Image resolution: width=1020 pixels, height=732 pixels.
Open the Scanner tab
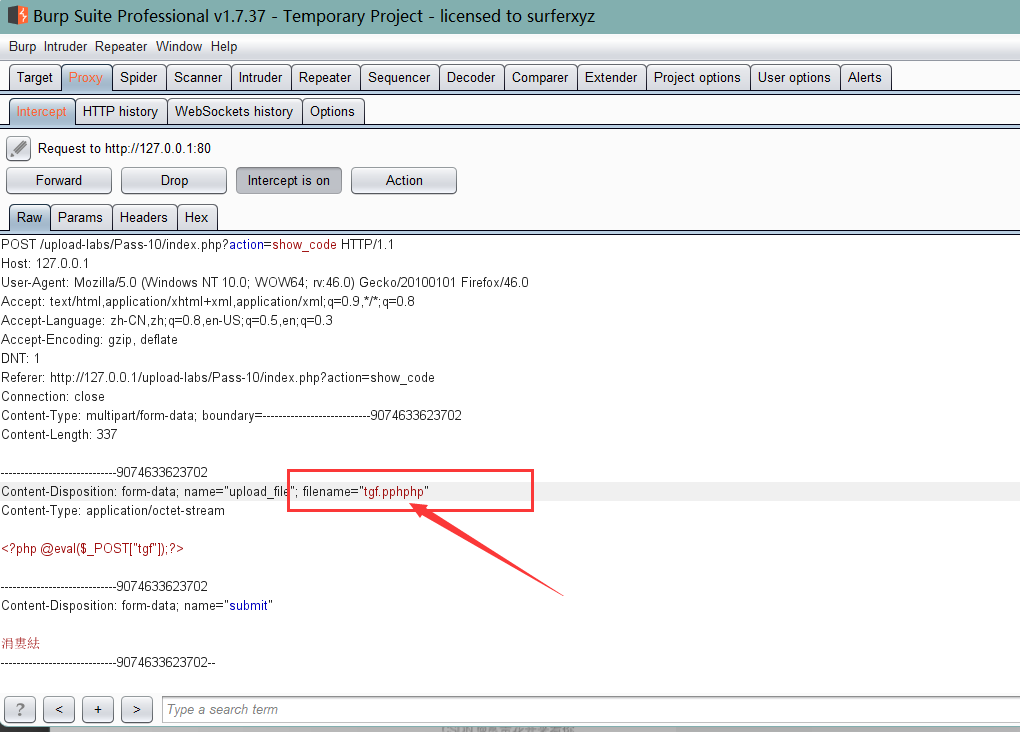(198, 77)
